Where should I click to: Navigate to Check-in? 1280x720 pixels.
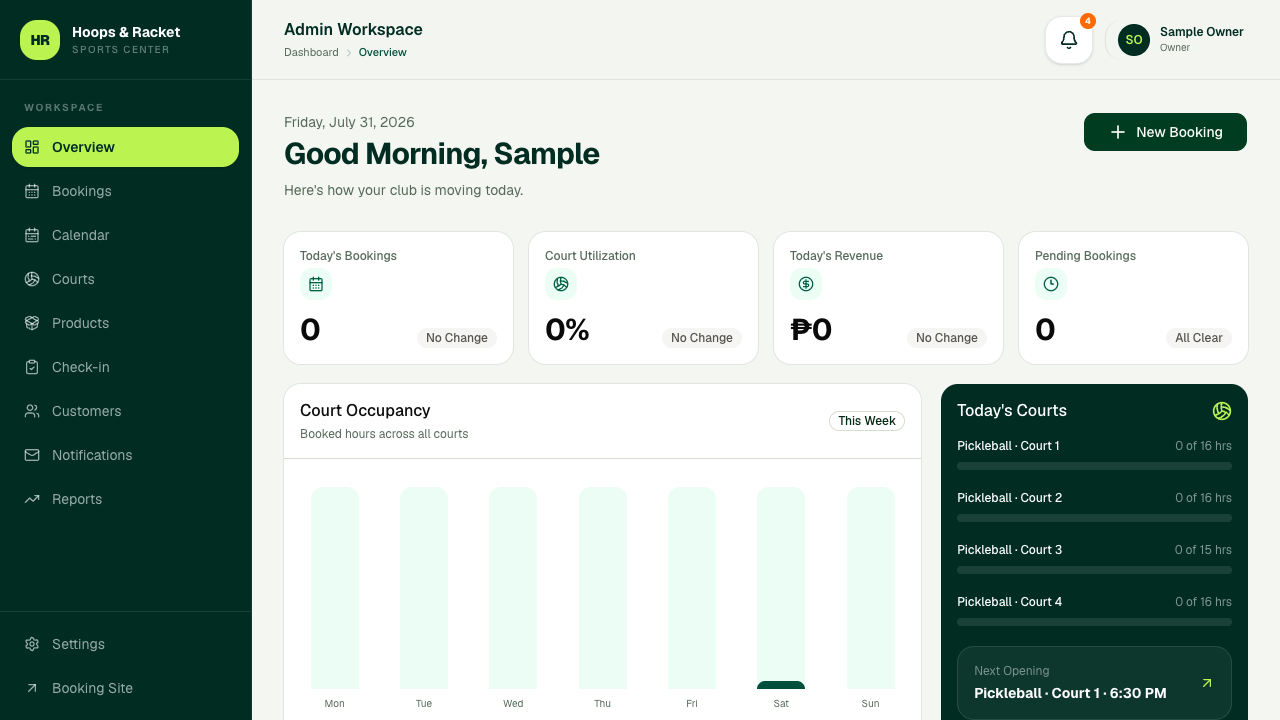pyautogui.click(x=125, y=367)
